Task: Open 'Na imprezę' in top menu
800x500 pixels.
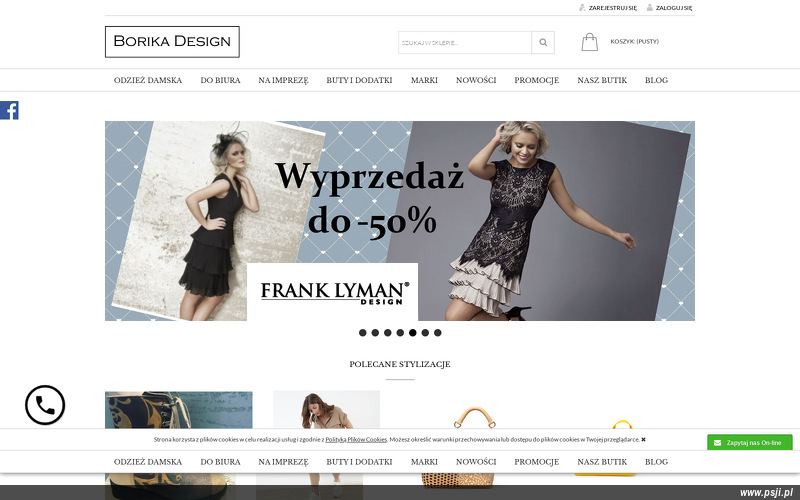Action: point(283,80)
